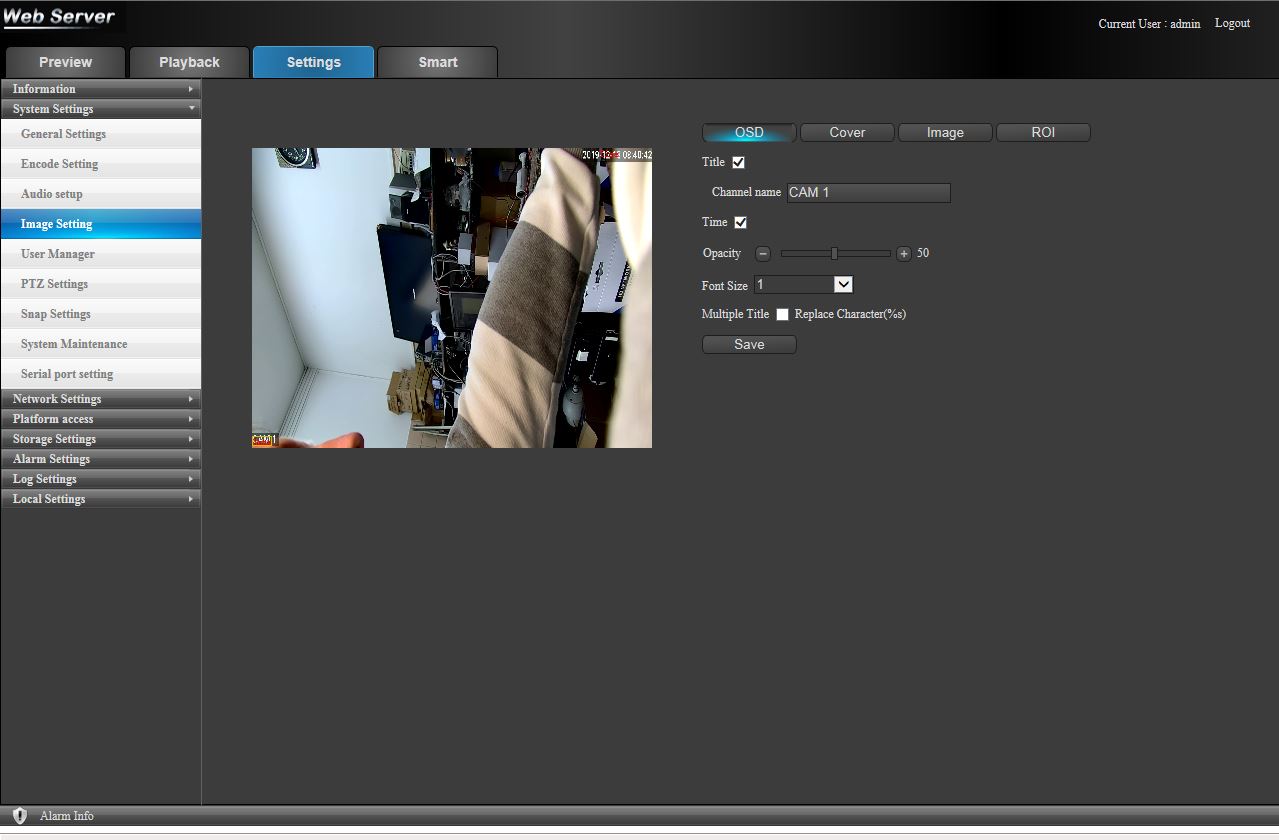
Task: Expand the Alarm Settings section
Action: coord(100,459)
